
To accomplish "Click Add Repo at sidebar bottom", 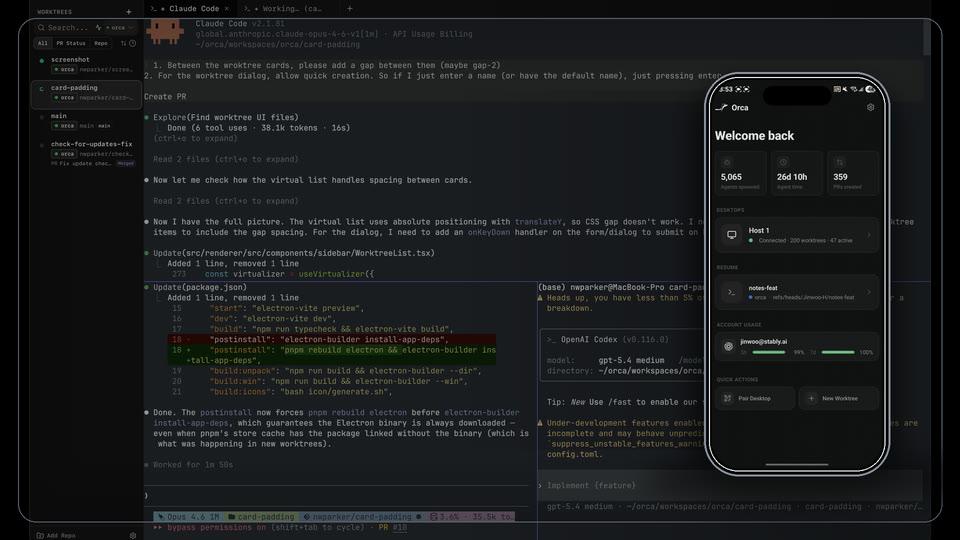I will point(56,535).
